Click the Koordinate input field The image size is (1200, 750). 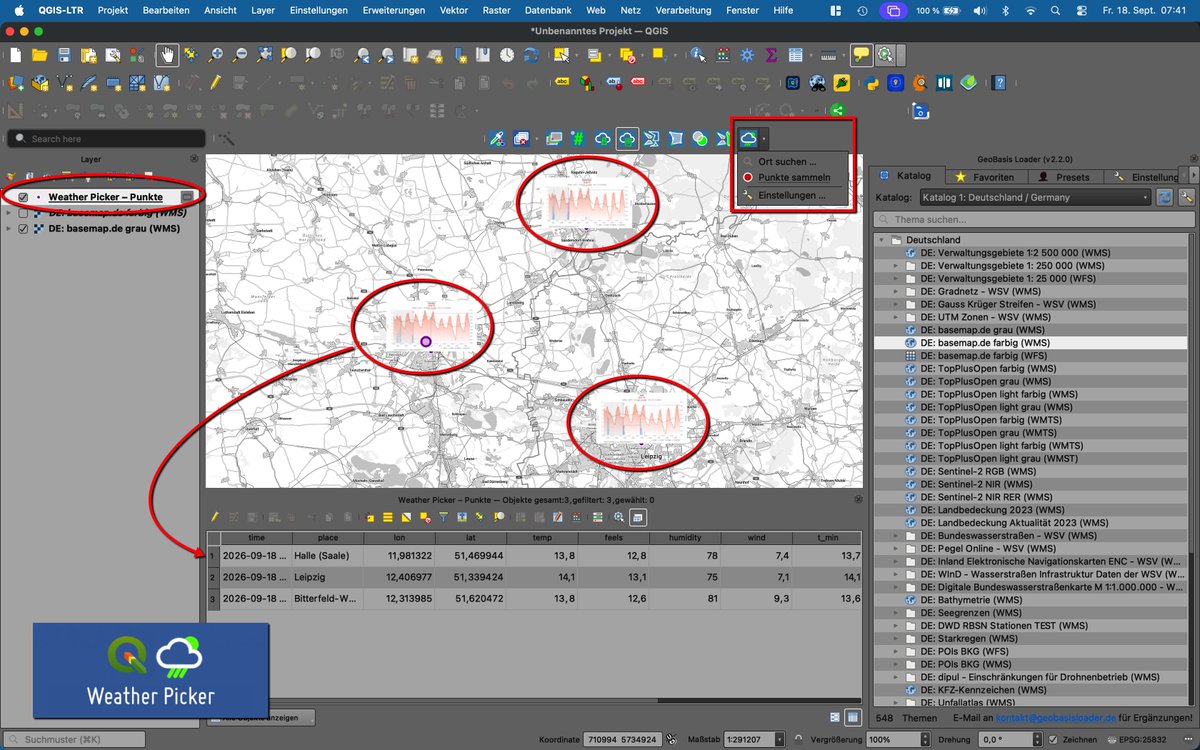[623, 739]
